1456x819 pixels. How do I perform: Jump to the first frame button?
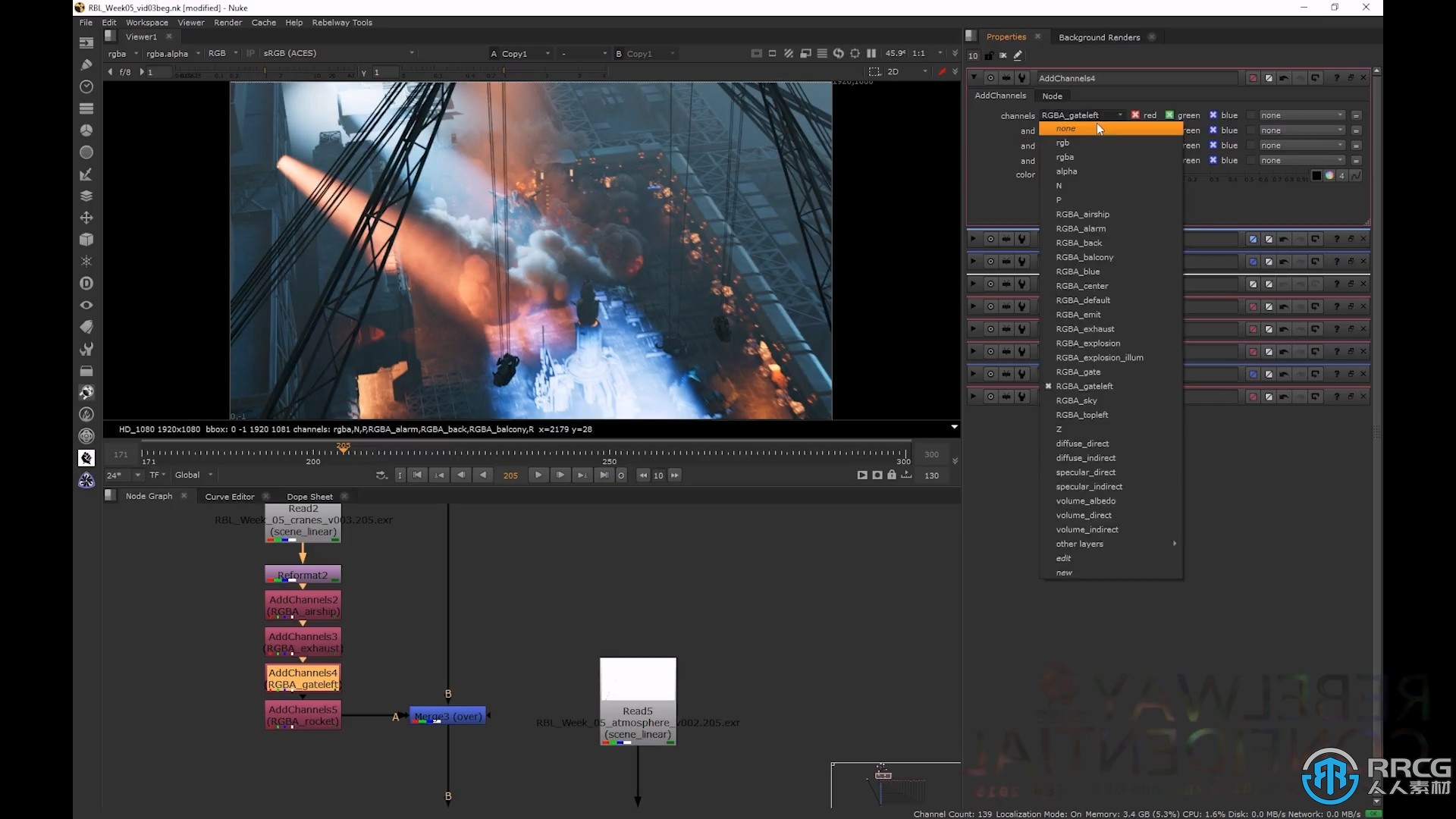tap(417, 475)
